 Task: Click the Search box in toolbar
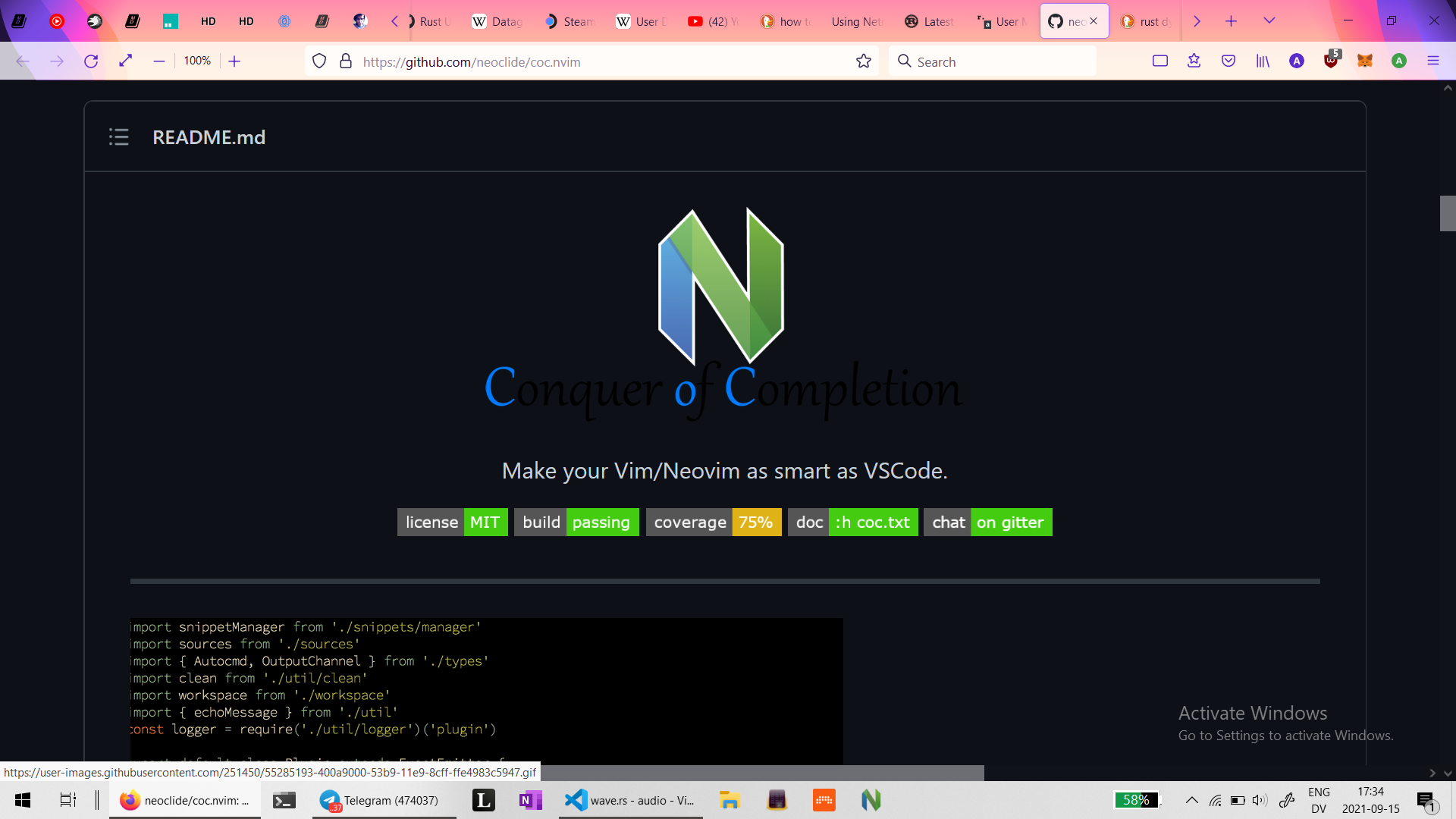tap(993, 61)
